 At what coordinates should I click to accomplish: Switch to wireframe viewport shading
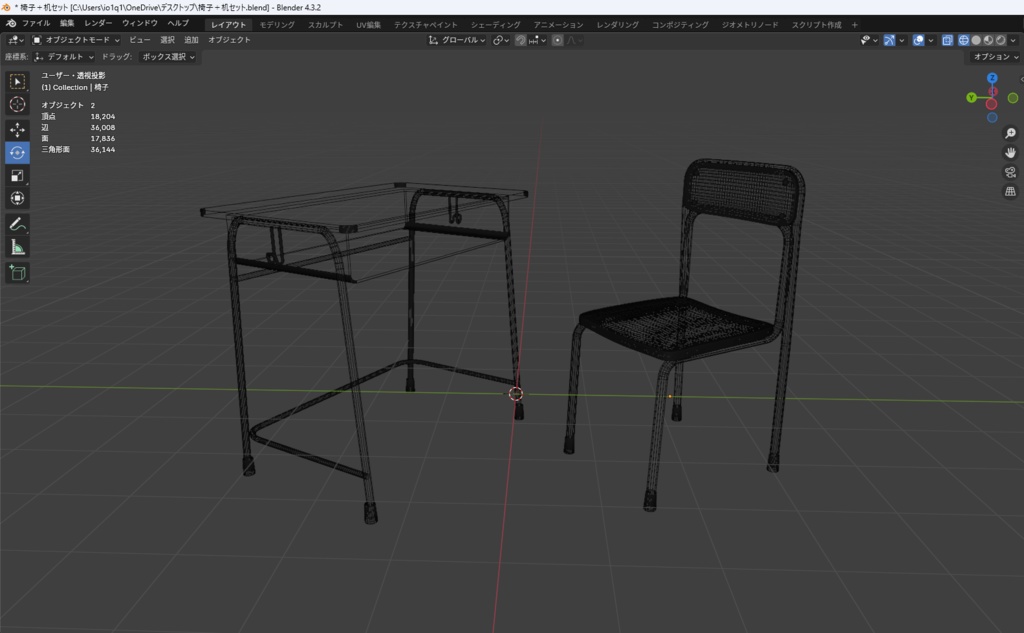coord(963,40)
